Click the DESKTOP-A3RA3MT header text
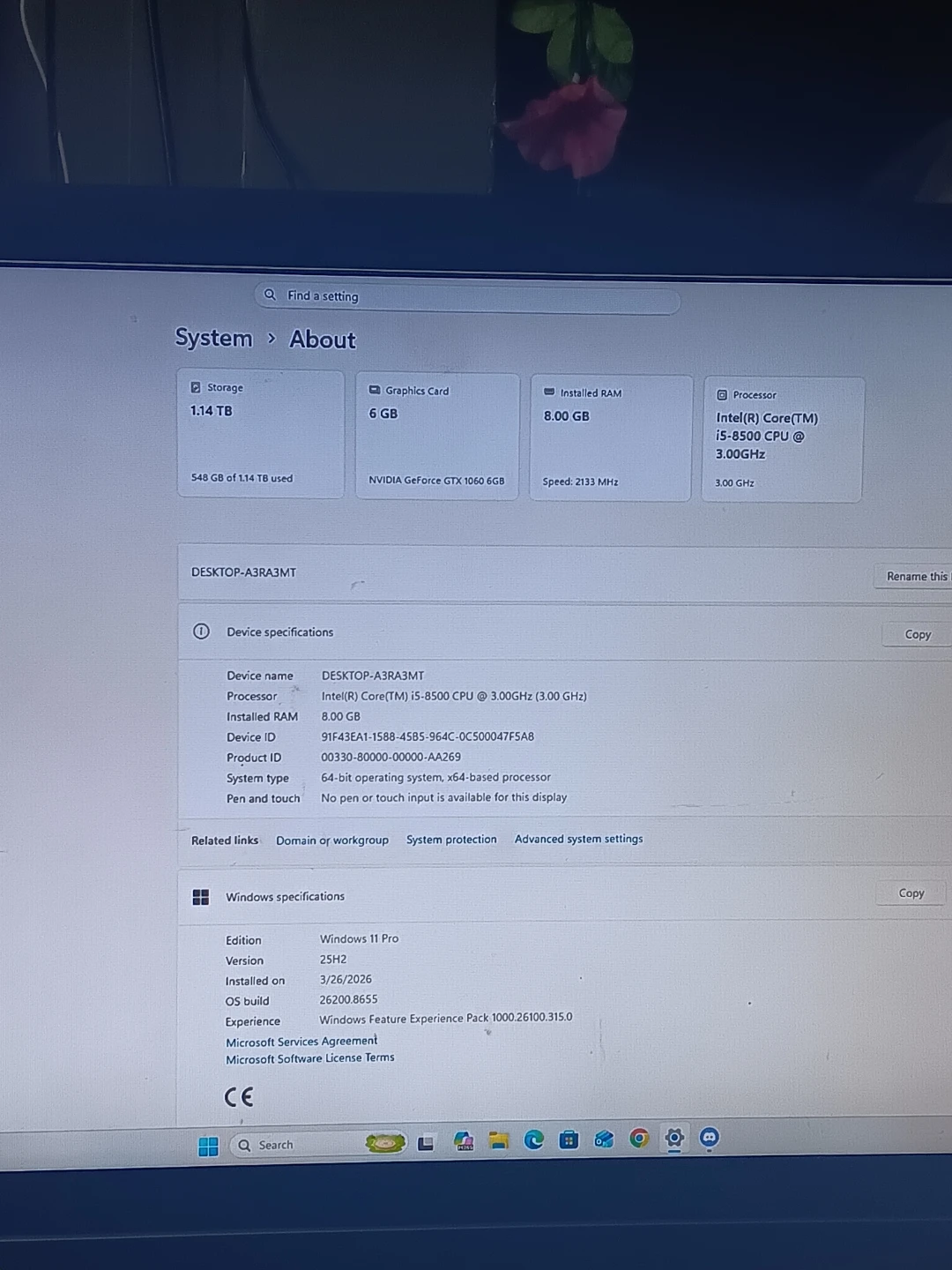Viewport: 952px width, 1270px height. pyautogui.click(x=244, y=572)
